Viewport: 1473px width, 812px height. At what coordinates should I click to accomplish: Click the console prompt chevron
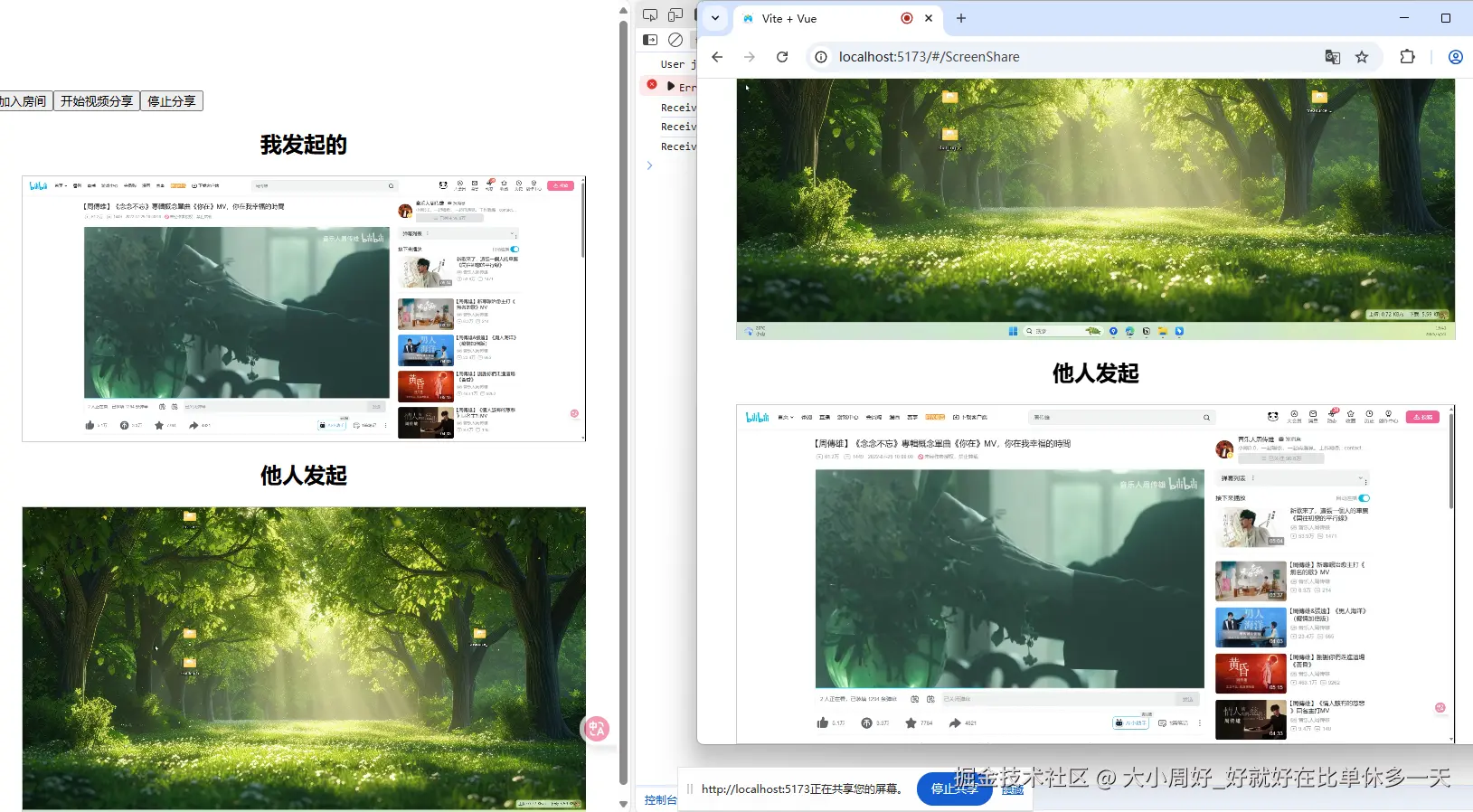649,165
